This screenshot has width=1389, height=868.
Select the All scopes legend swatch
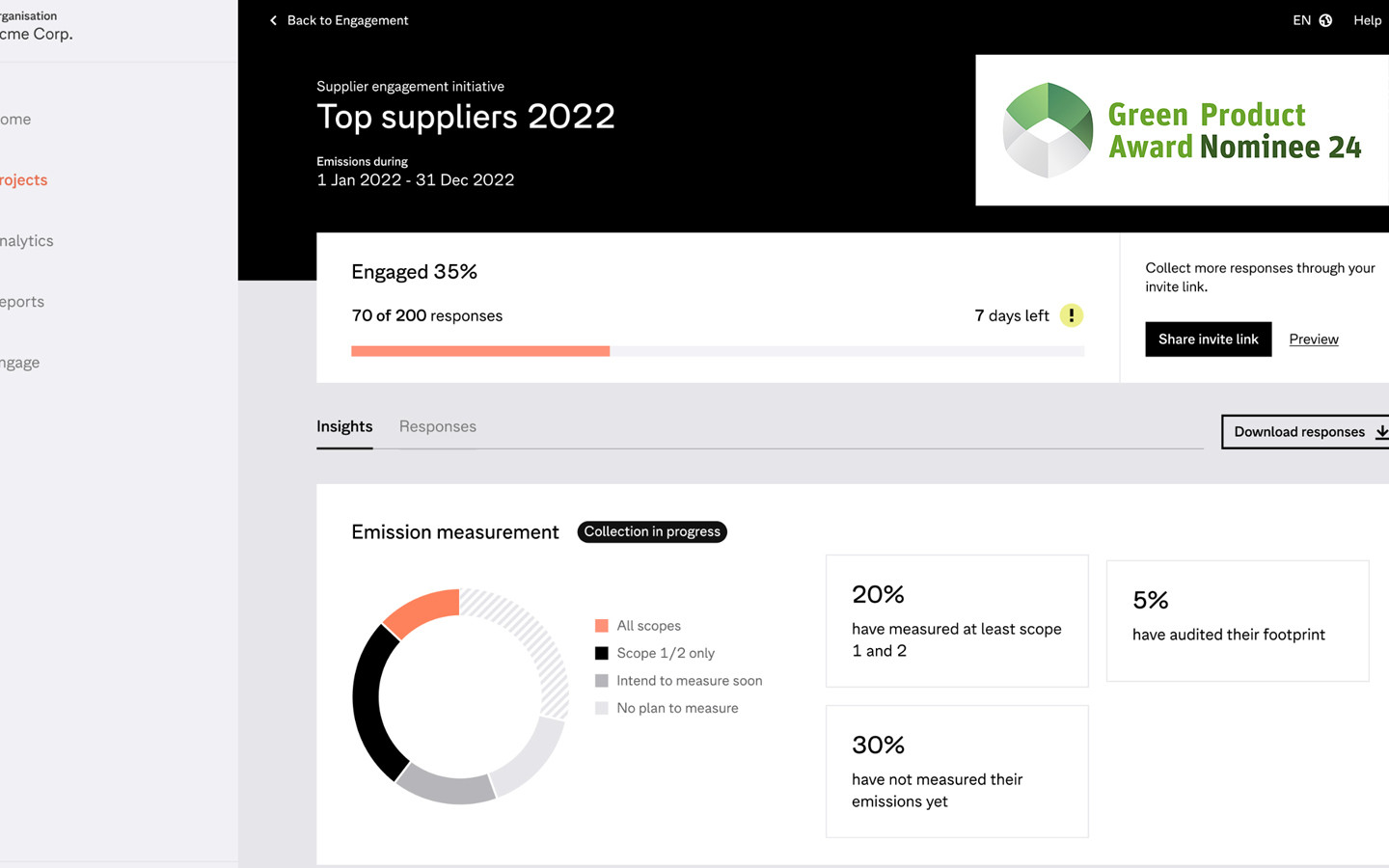pos(602,626)
